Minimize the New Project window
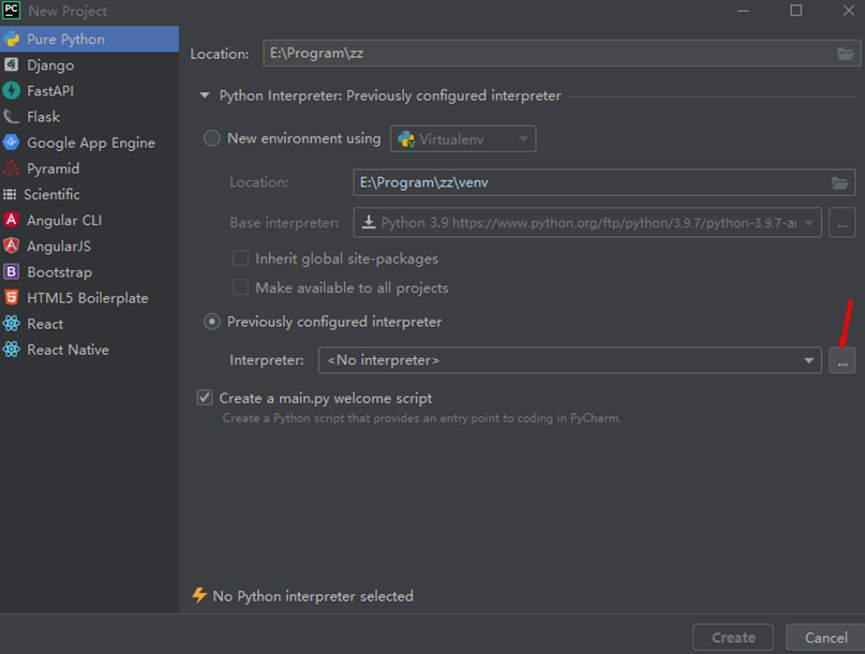 (743, 10)
